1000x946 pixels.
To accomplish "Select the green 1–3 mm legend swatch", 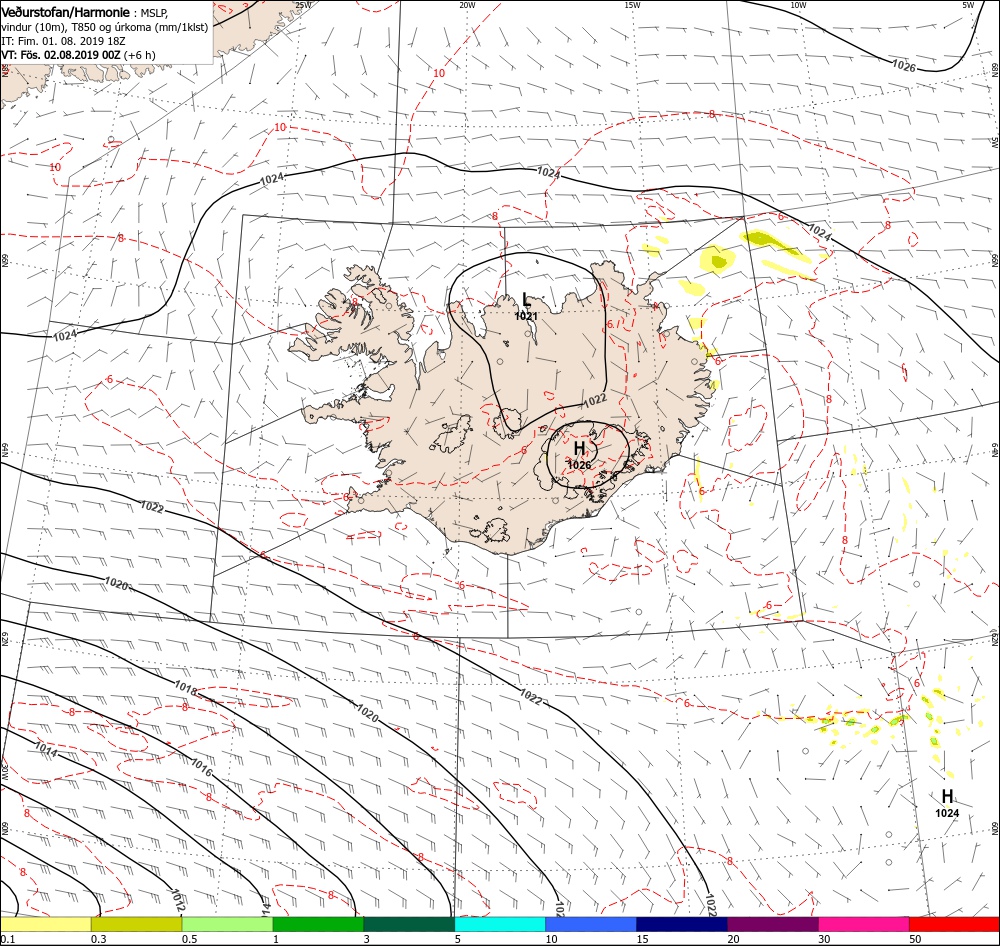I will pos(318,924).
